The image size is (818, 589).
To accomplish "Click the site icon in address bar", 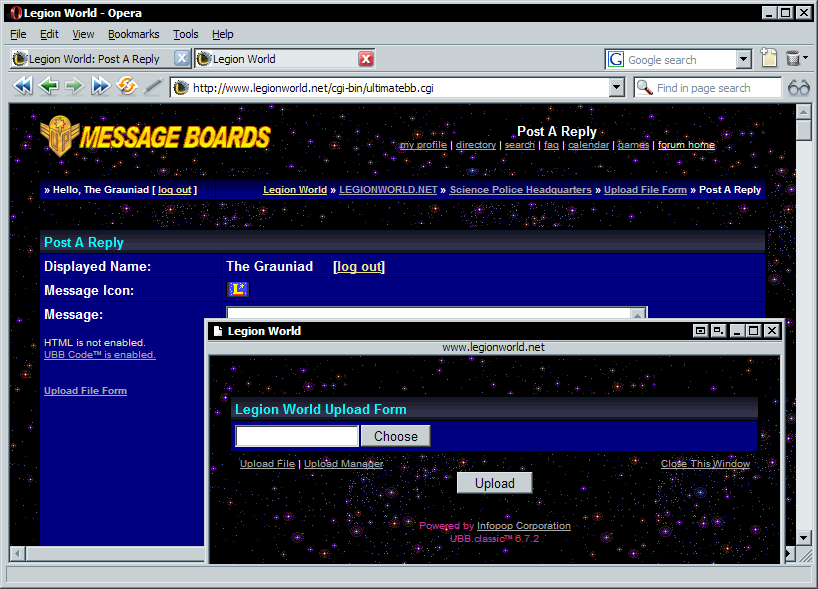I will 181,88.
